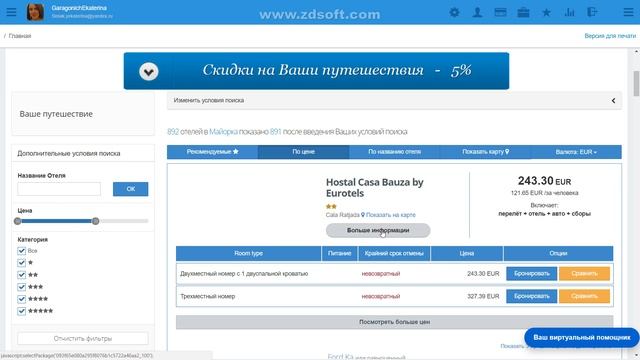This screenshot has width=640, height=360.
Task: Open Валюта: EUR dropdown
Action: click(x=576, y=152)
